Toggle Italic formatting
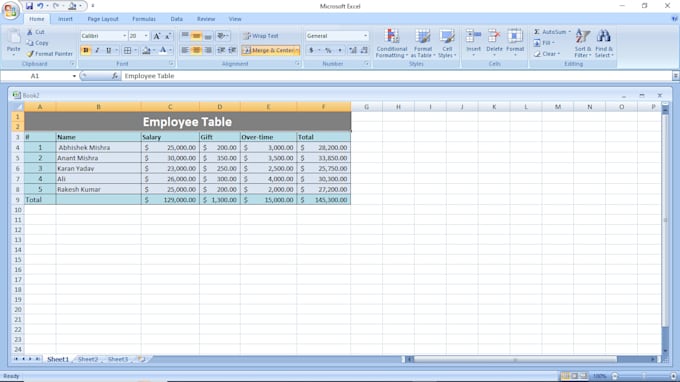The image size is (680, 382). [x=97, y=51]
